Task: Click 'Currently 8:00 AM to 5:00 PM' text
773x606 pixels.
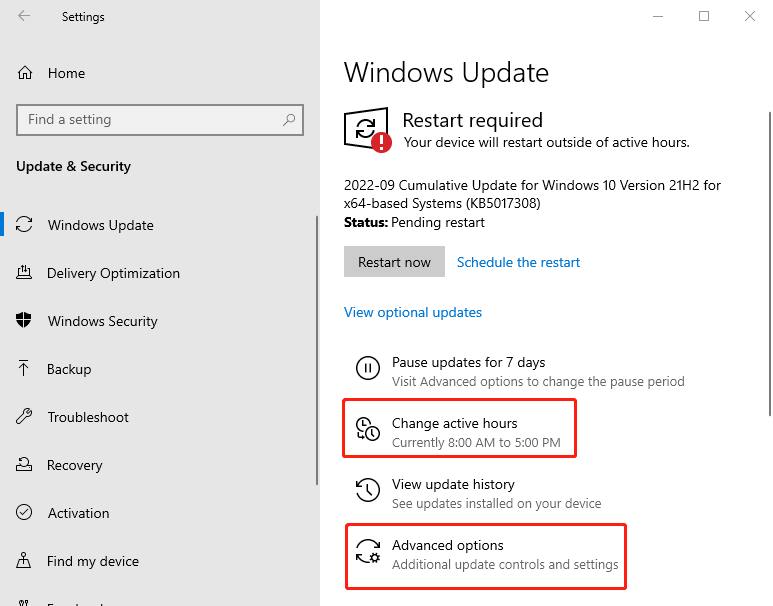Action: point(476,442)
